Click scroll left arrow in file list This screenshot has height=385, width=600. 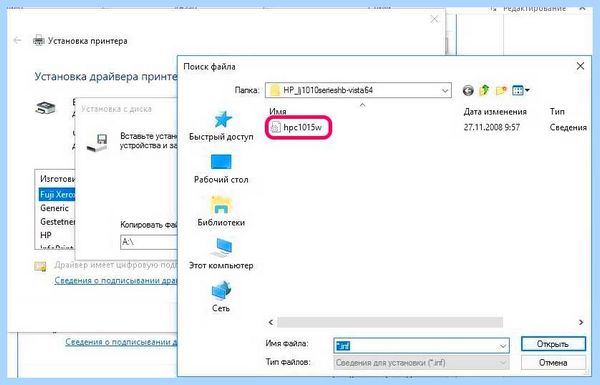click(271, 323)
